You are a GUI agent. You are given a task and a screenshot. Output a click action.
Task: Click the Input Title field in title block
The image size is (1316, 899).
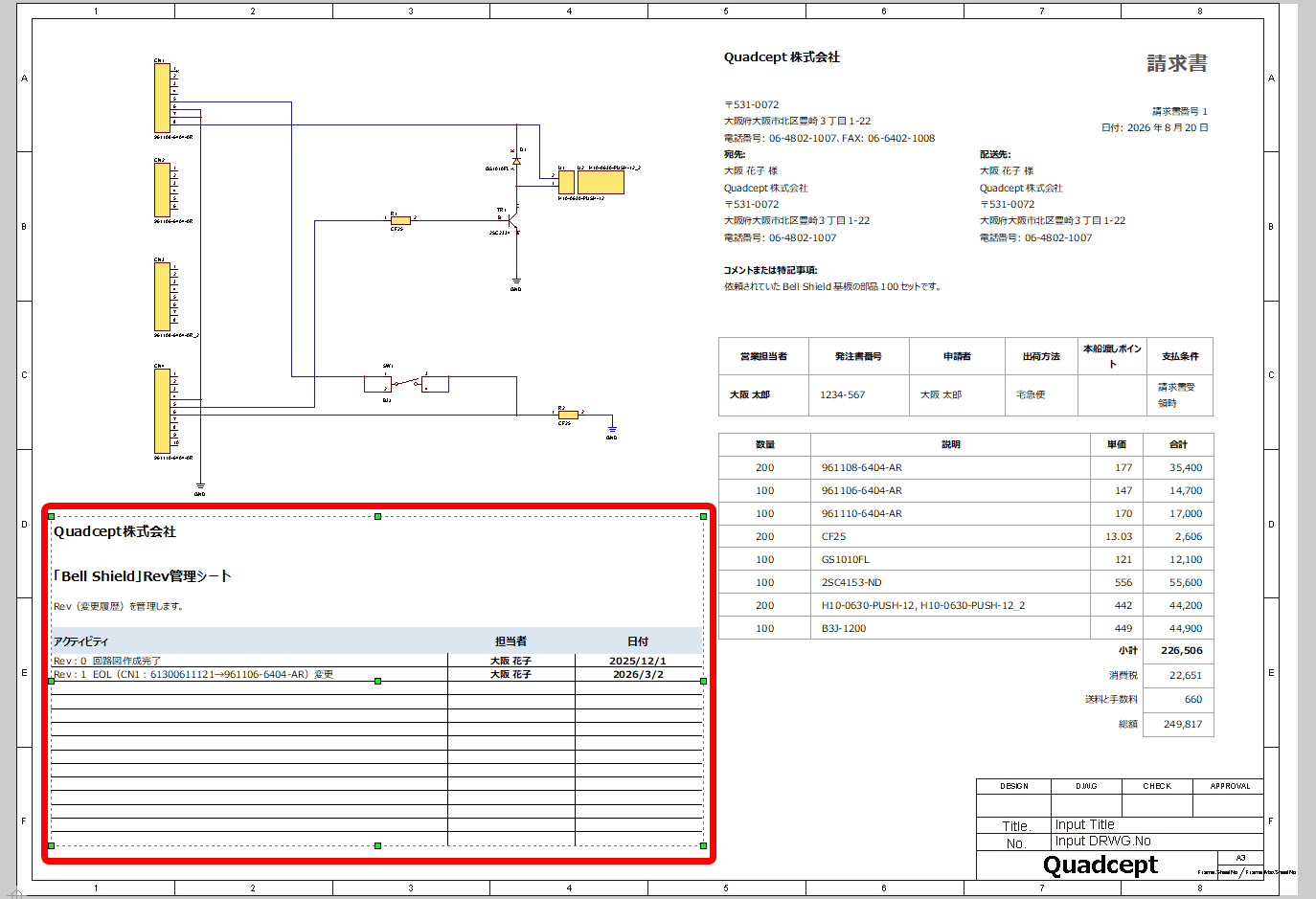(1157, 824)
